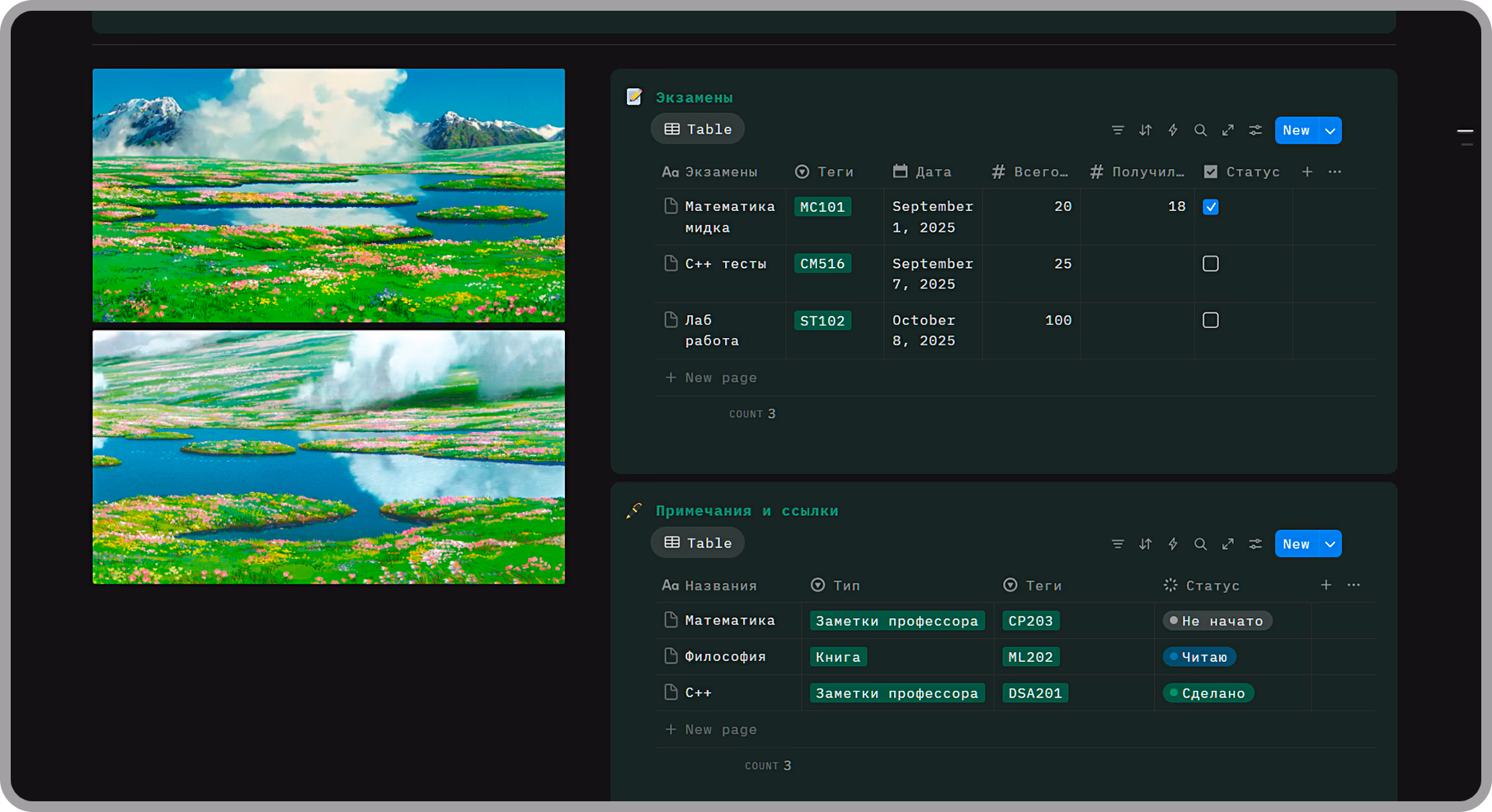This screenshot has width=1492, height=812.
Task: Add a property column in Экзамены table
Action: pos(1307,171)
